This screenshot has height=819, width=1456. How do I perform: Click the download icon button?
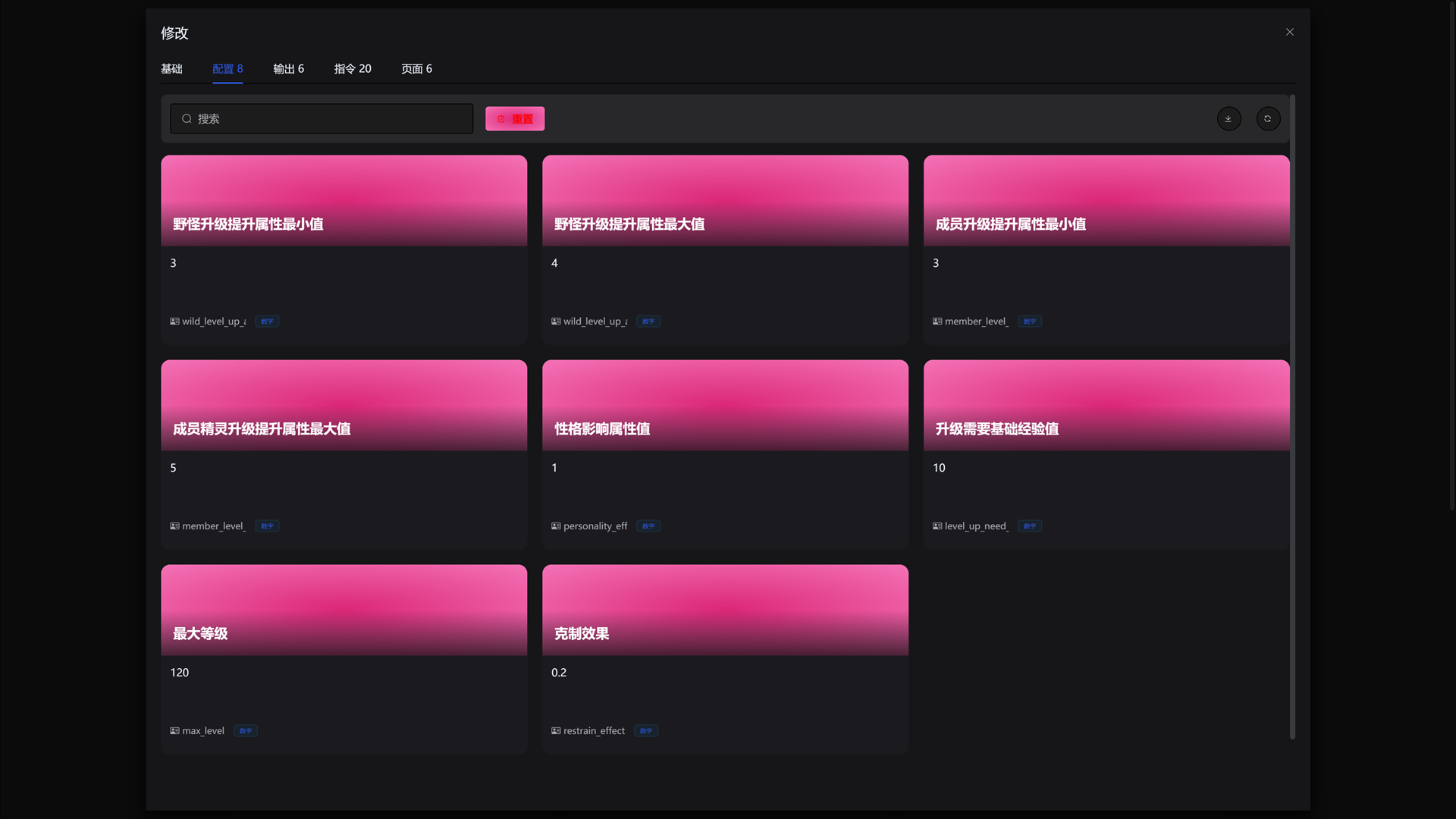pos(1228,119)
